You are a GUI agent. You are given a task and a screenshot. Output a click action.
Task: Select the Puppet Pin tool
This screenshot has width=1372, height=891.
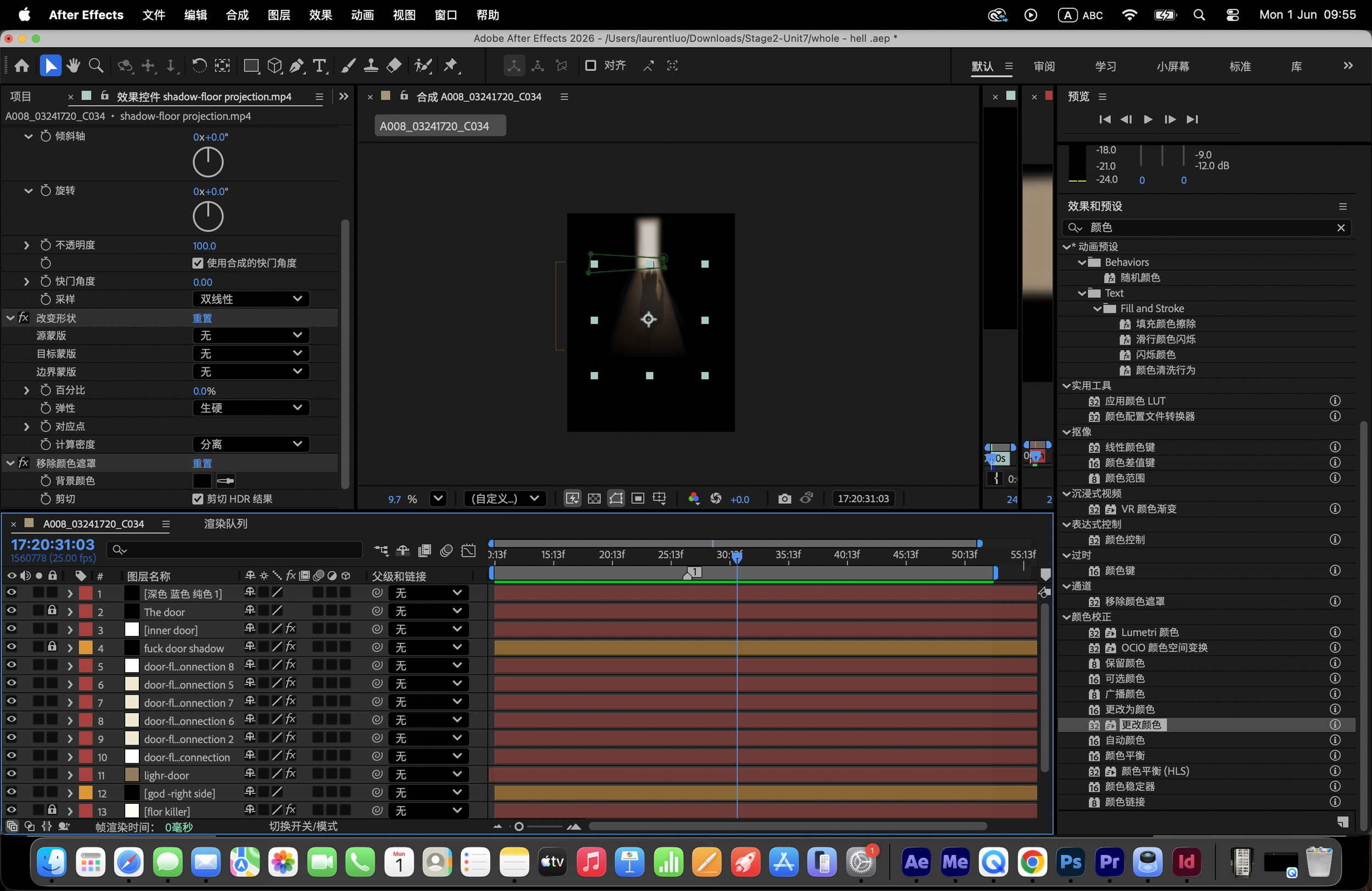coord(451,66)
